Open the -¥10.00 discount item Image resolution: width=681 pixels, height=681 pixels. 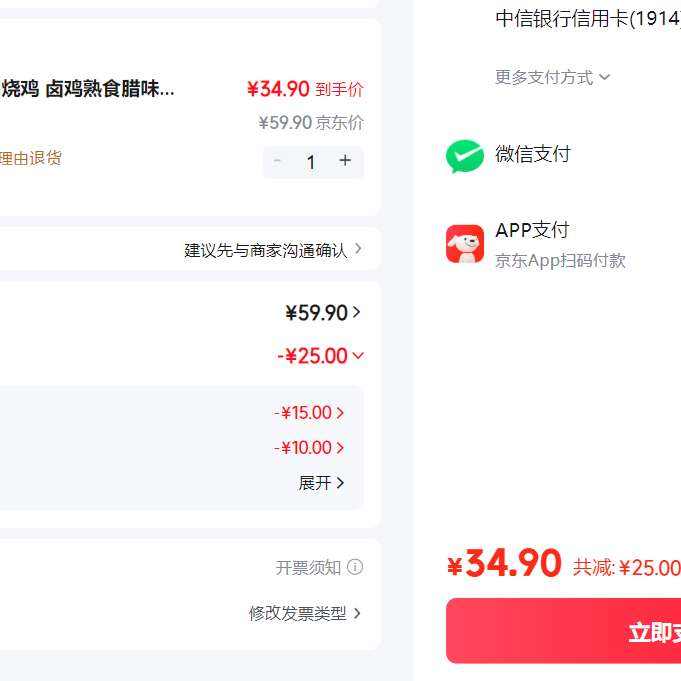tap(310, 448)
